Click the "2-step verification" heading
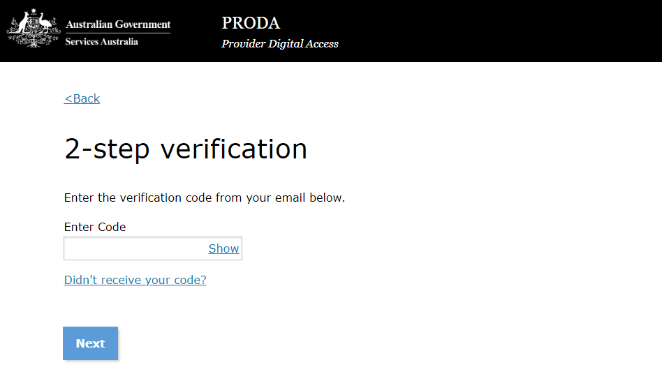 pos(186,149)
